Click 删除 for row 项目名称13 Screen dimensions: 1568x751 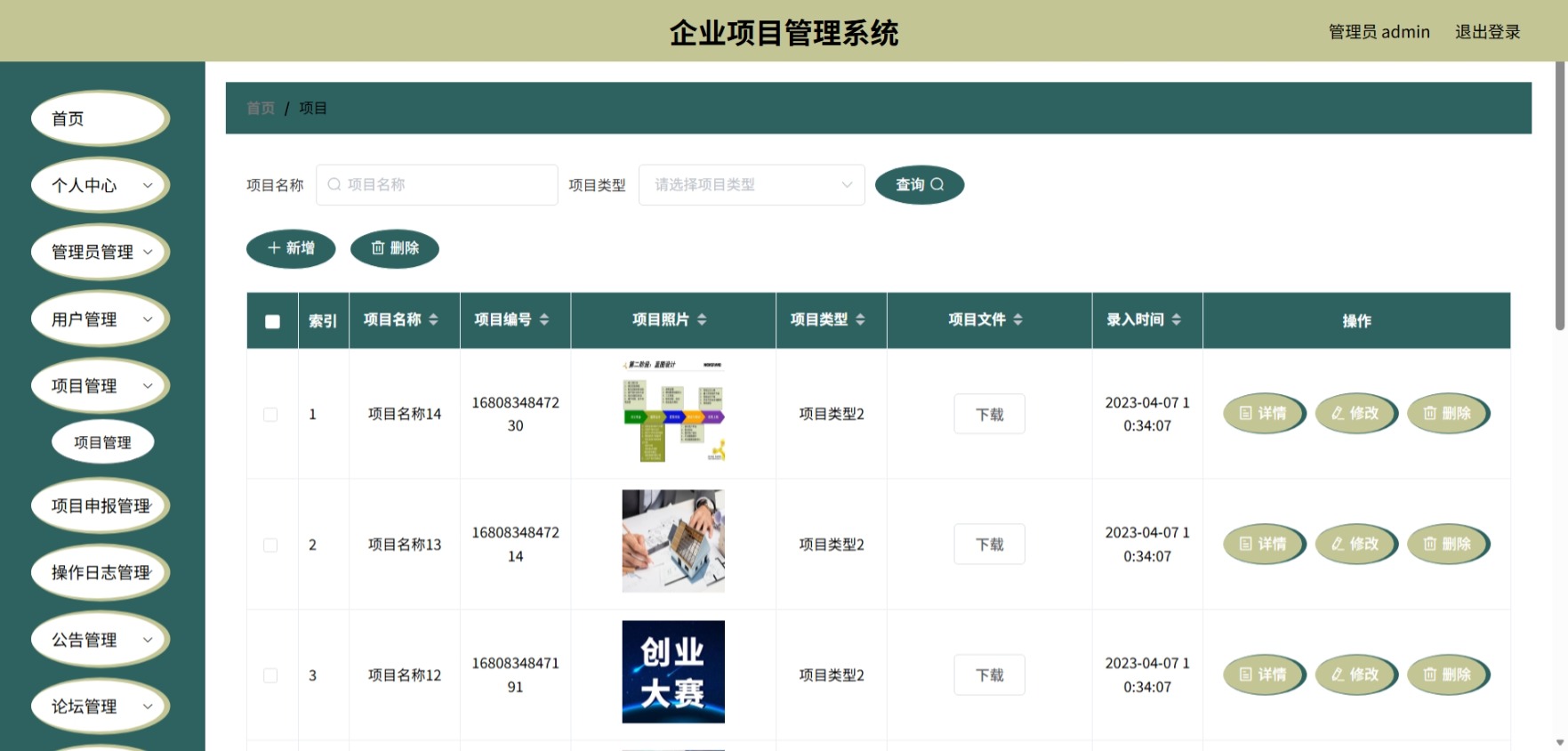[x=1448, y=545]
